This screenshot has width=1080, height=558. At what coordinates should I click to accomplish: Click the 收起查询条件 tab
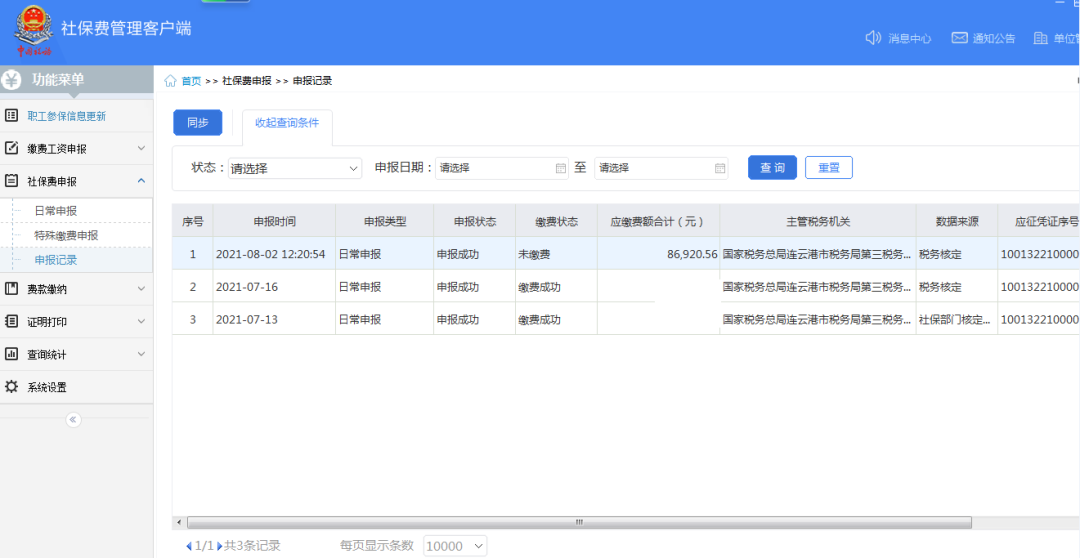click(287, 123)
